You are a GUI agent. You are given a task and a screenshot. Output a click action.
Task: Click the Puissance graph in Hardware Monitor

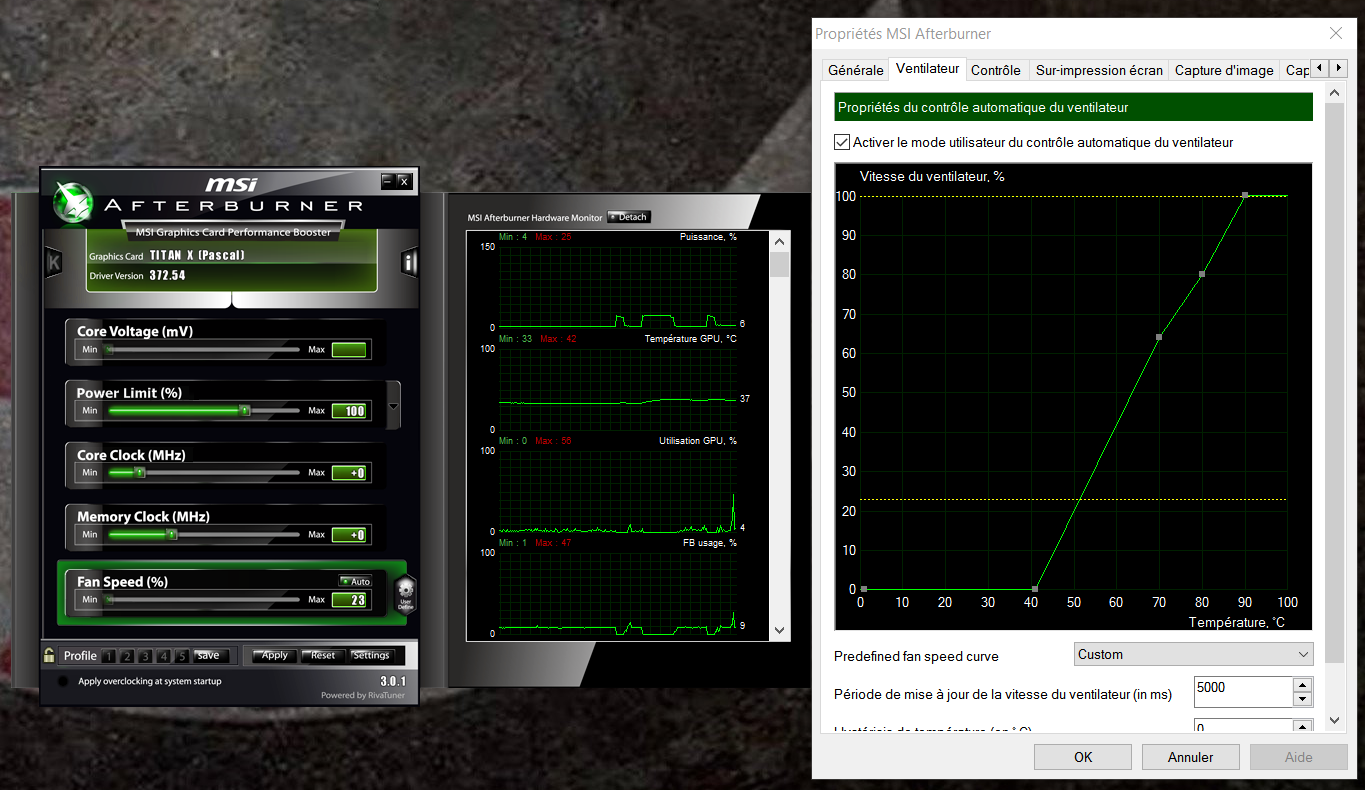pyautogui.click(x=617, y=287)
